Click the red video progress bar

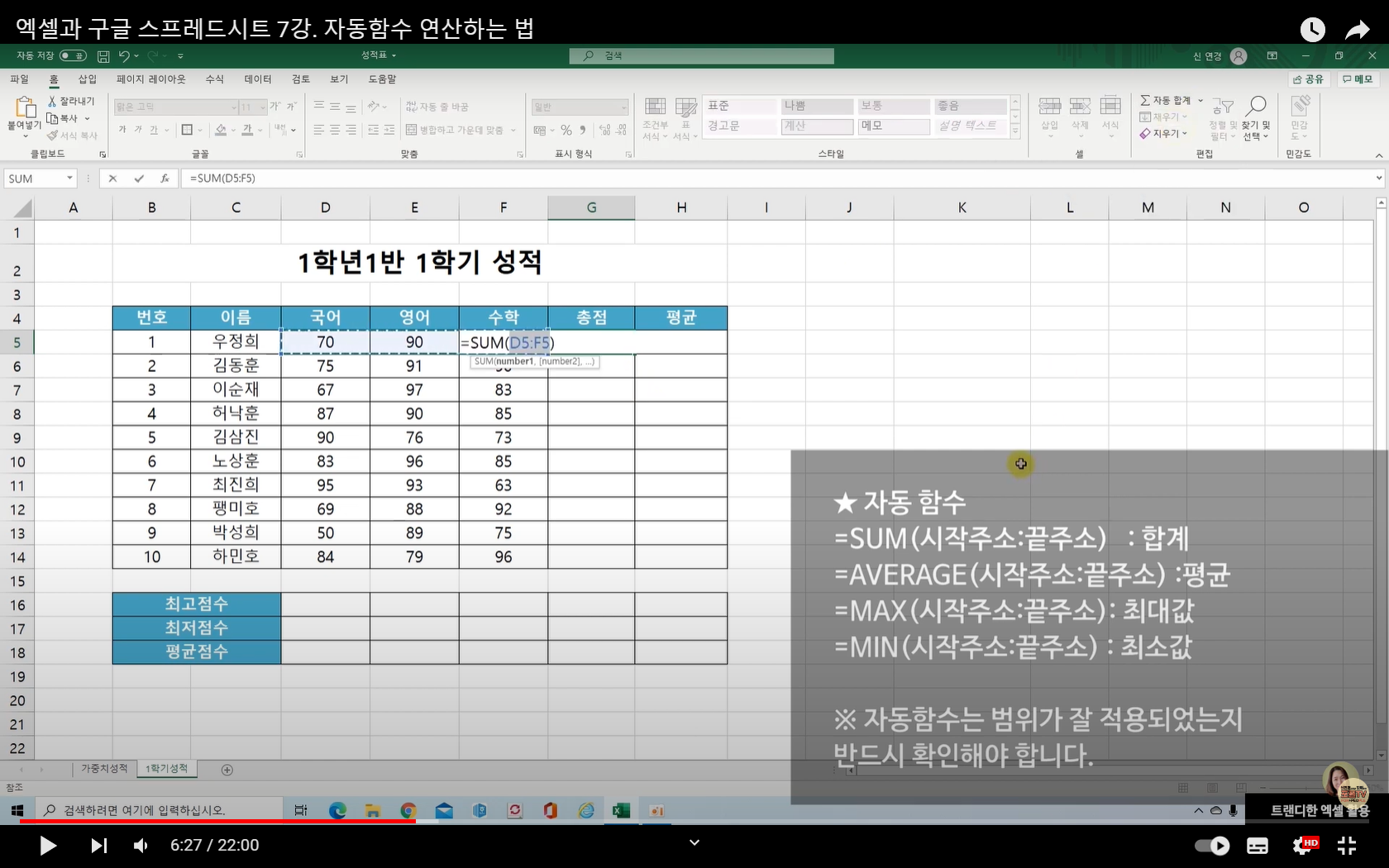217,821
